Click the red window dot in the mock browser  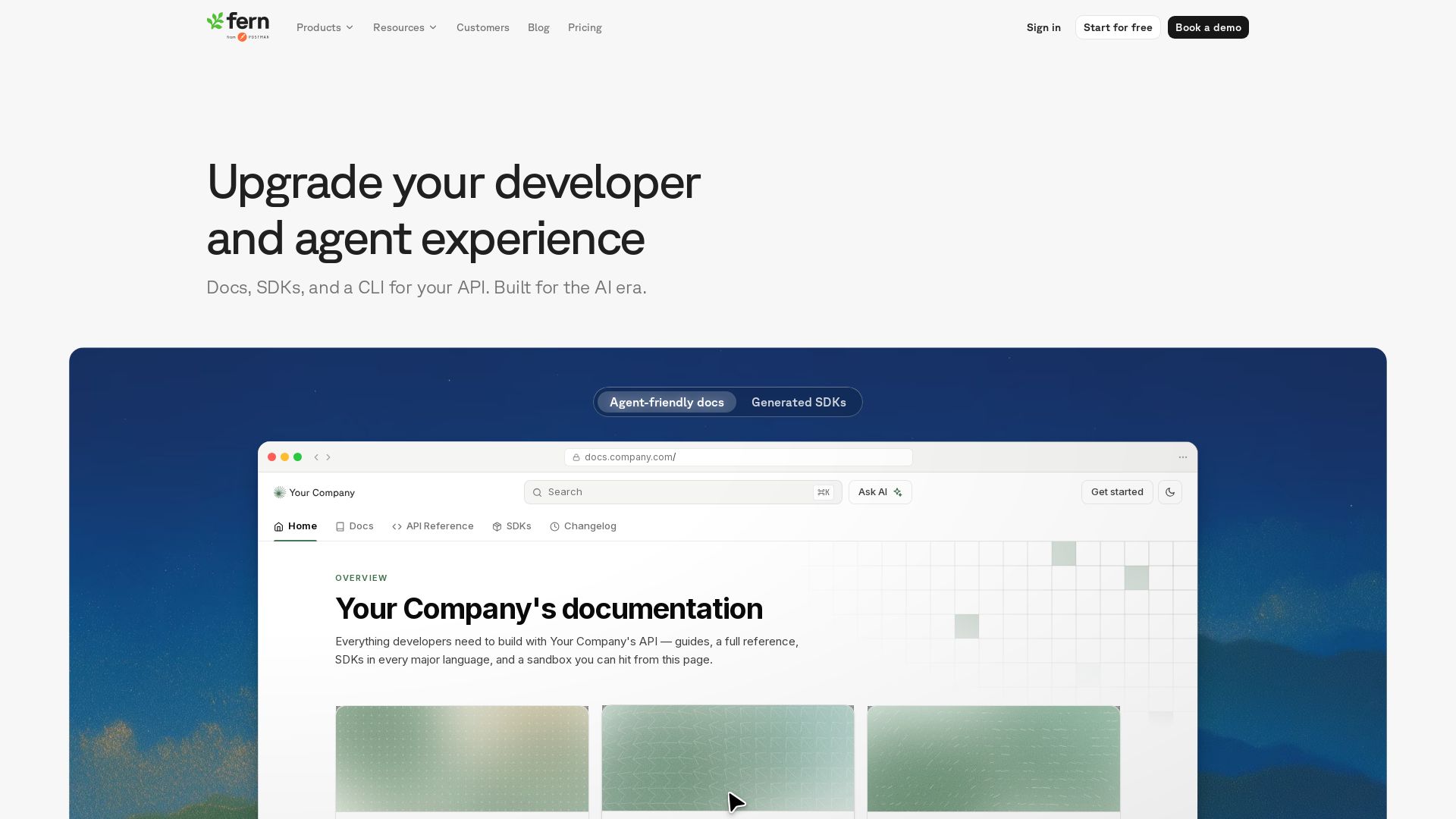tap(271, 457)
